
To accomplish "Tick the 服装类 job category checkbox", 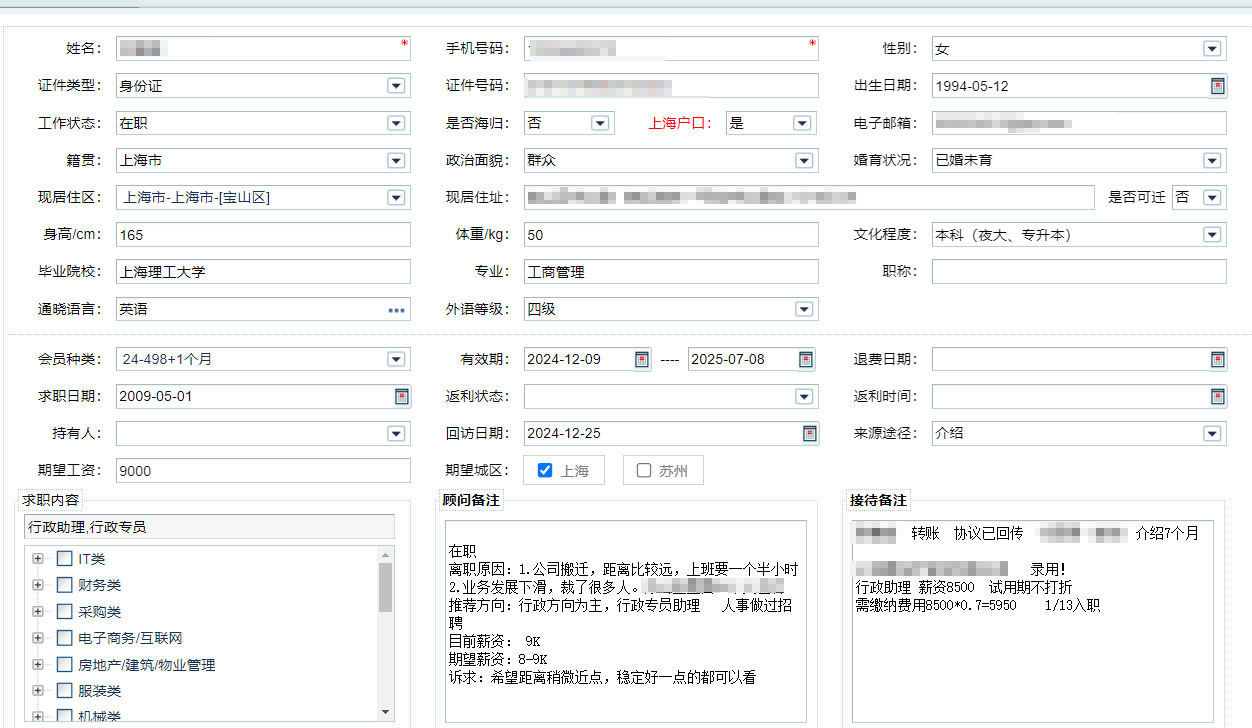I will 64,691.
